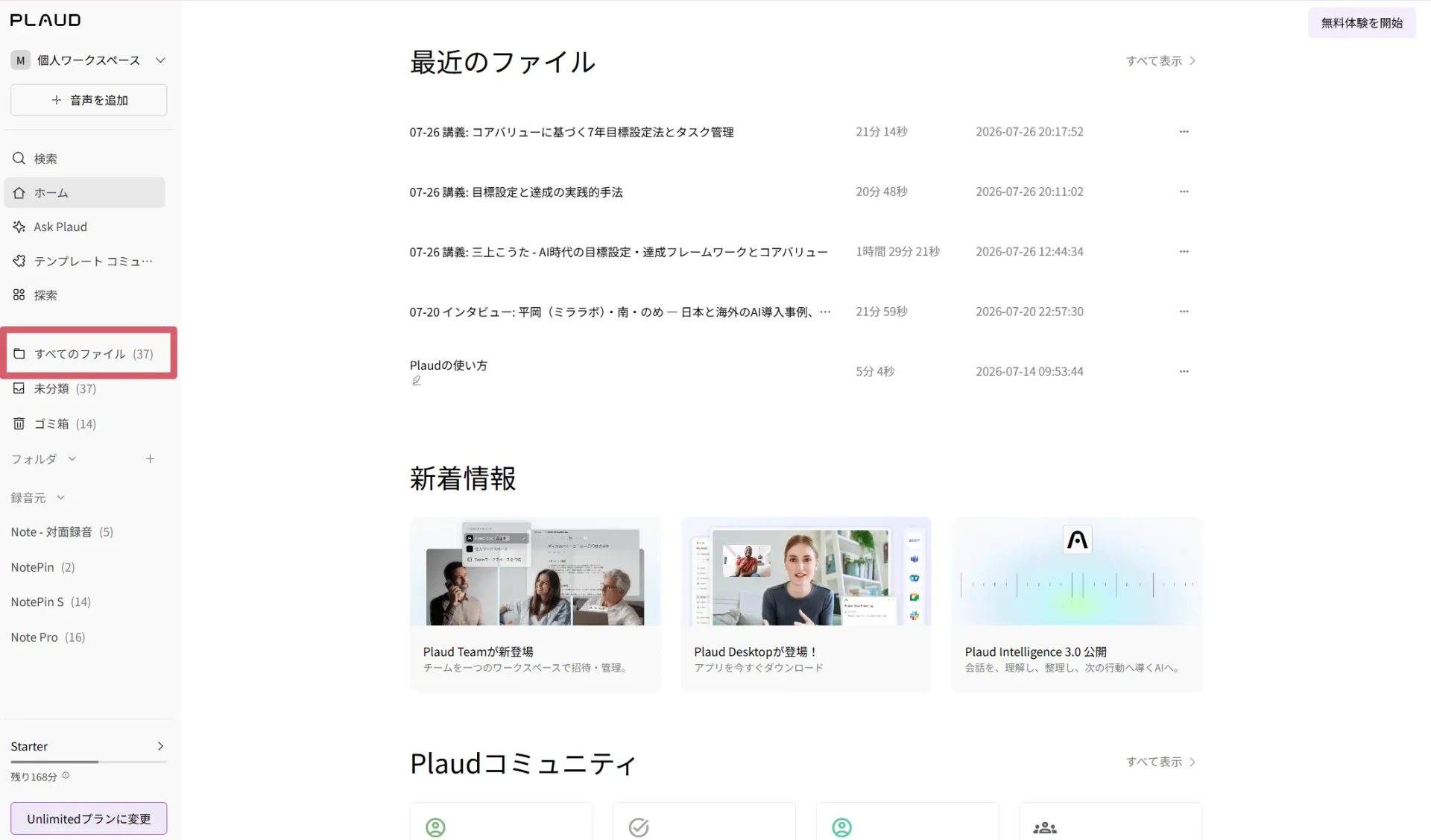This screenshot has height=840, width=1431.
Task: Click the search magnifier icon
Action: (19, 158)
